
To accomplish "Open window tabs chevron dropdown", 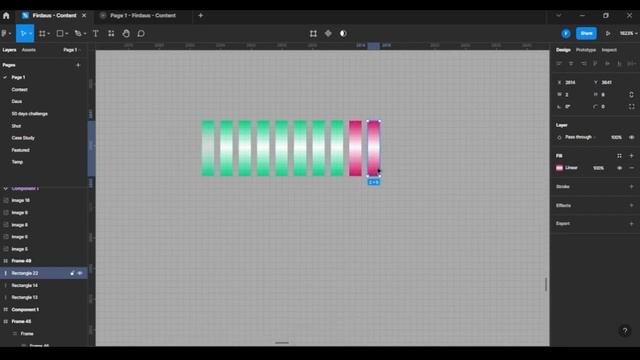I will click(558, 16).
